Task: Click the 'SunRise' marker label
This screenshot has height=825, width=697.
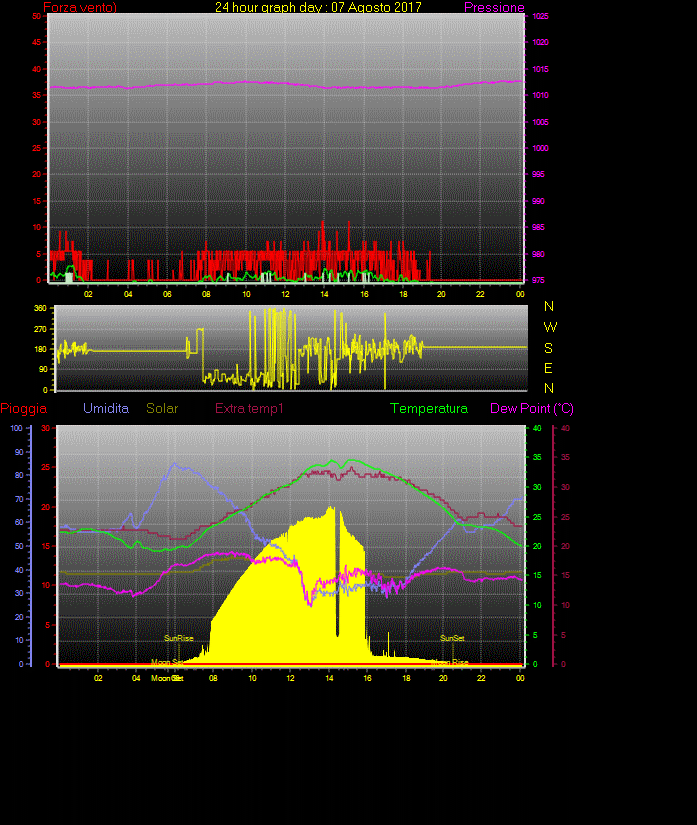Action: pyautogui.click(x=179, y=638)
